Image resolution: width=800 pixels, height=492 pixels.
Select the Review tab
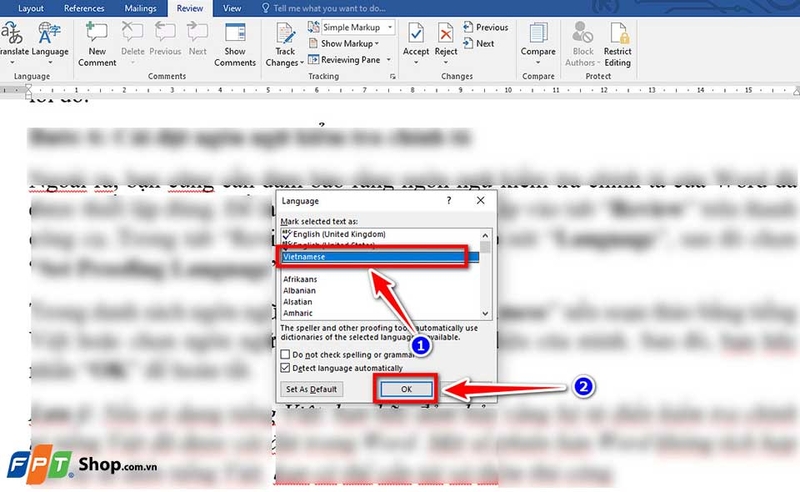190,8
